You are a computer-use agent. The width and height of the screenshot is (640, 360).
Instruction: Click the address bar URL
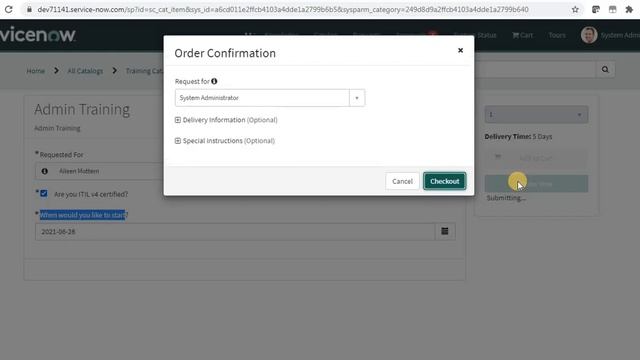(283, 9)
